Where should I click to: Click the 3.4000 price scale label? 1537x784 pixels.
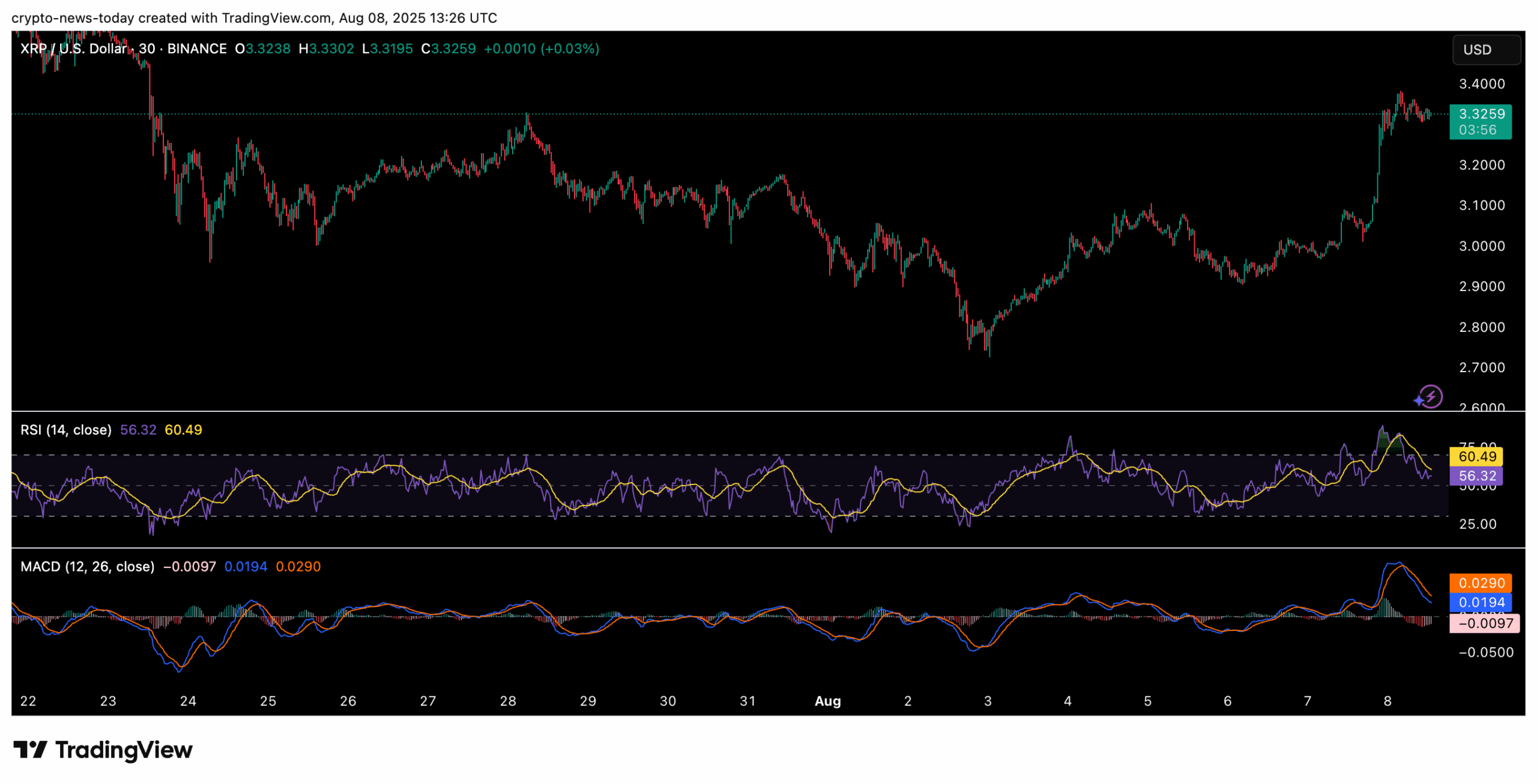(x=1481, y=84)
